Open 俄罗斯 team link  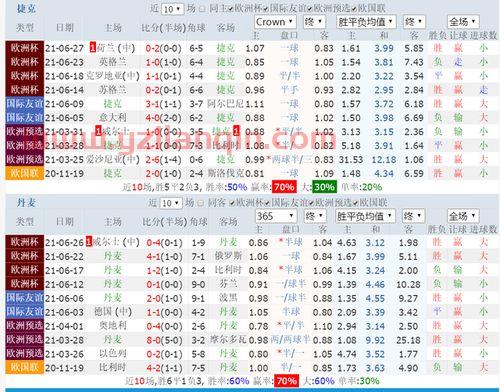(x=228, y=256)
